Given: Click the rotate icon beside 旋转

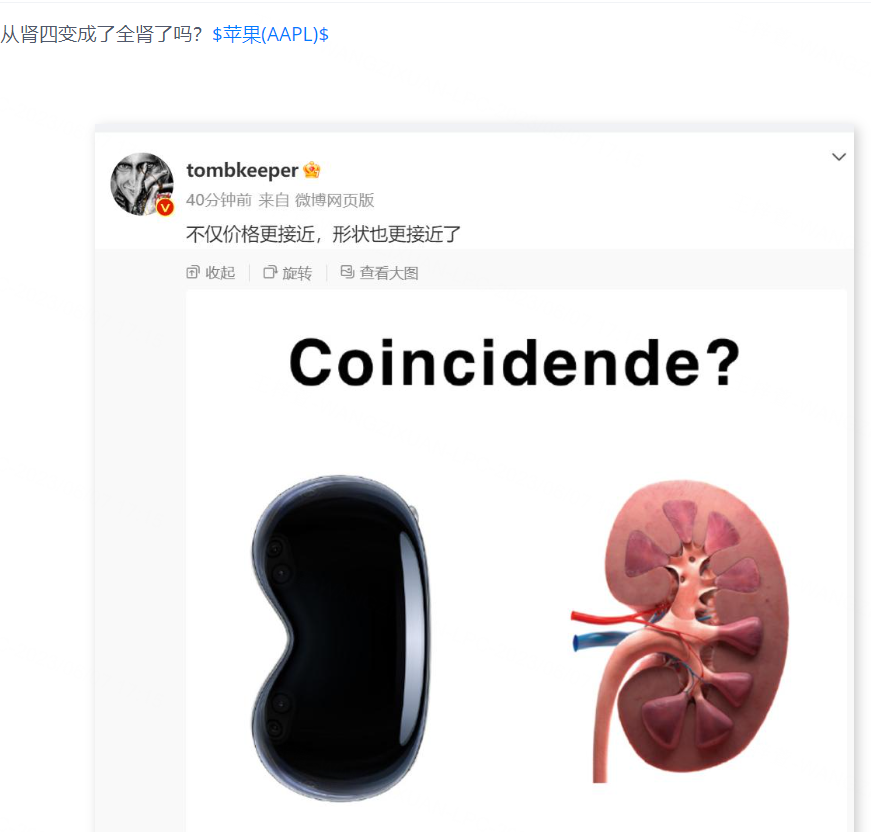Looking at the screenshot, I should [270, 272].
